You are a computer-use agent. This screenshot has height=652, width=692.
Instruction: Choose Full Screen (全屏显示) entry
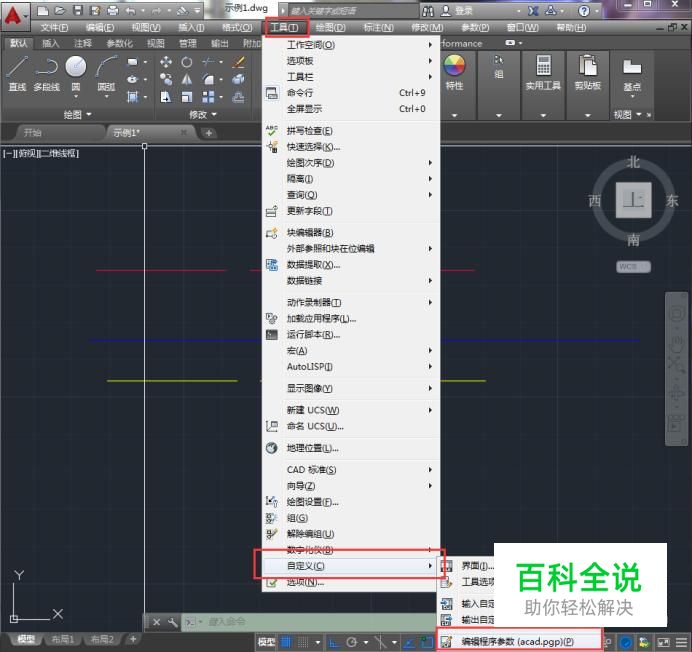351,109
